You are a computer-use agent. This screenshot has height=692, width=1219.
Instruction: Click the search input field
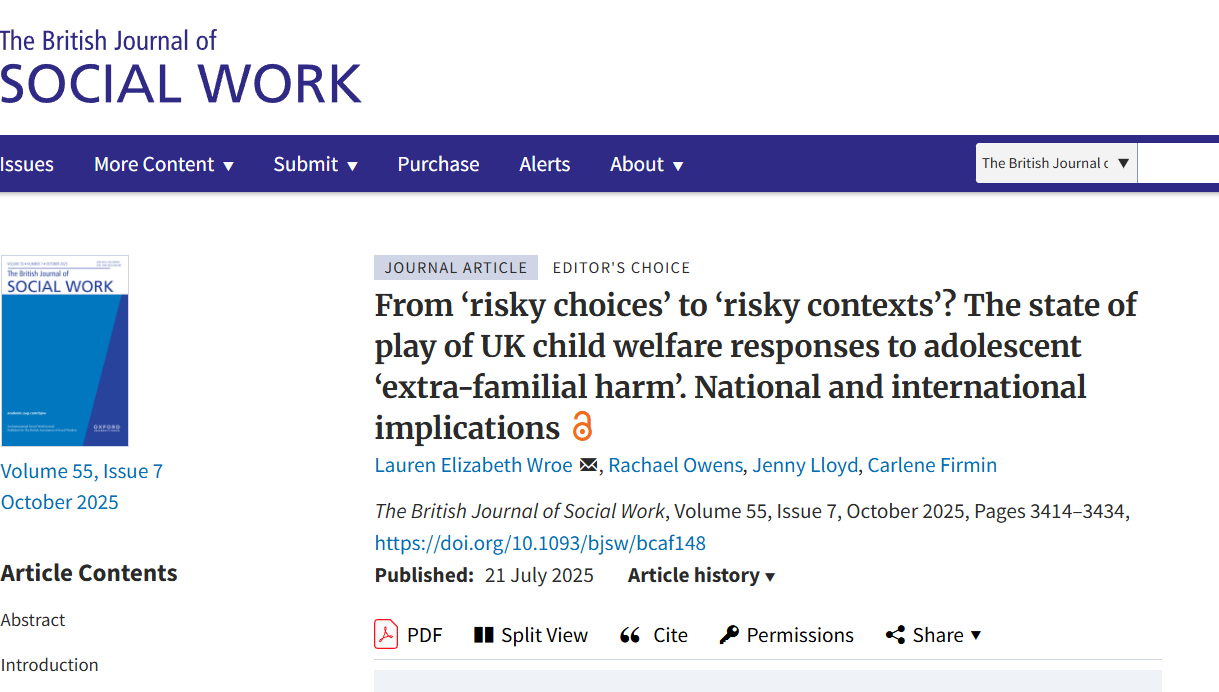pyautogui.click(x=1180, y=163)
